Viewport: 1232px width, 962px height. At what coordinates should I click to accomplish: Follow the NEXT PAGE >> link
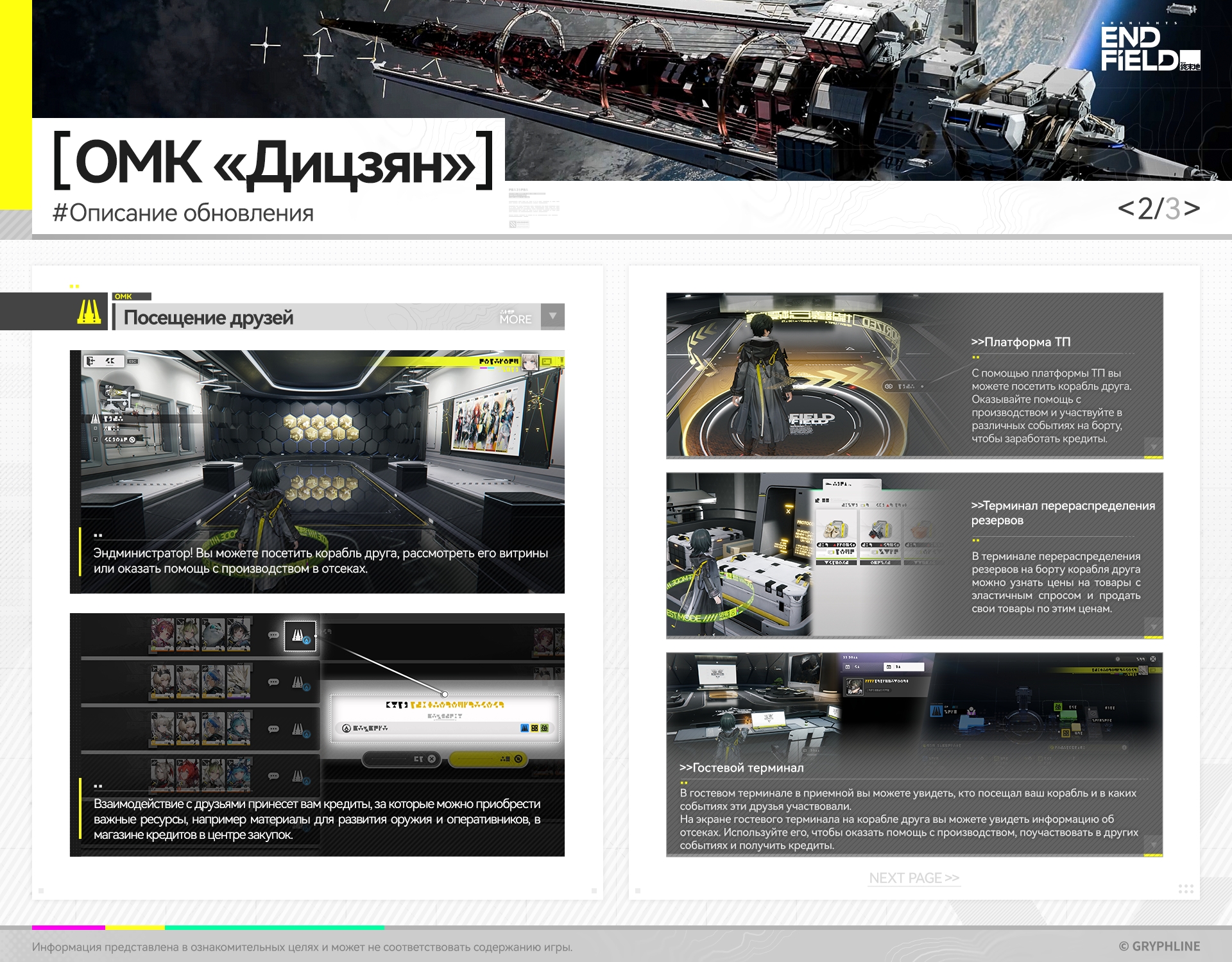pos(914,878)
